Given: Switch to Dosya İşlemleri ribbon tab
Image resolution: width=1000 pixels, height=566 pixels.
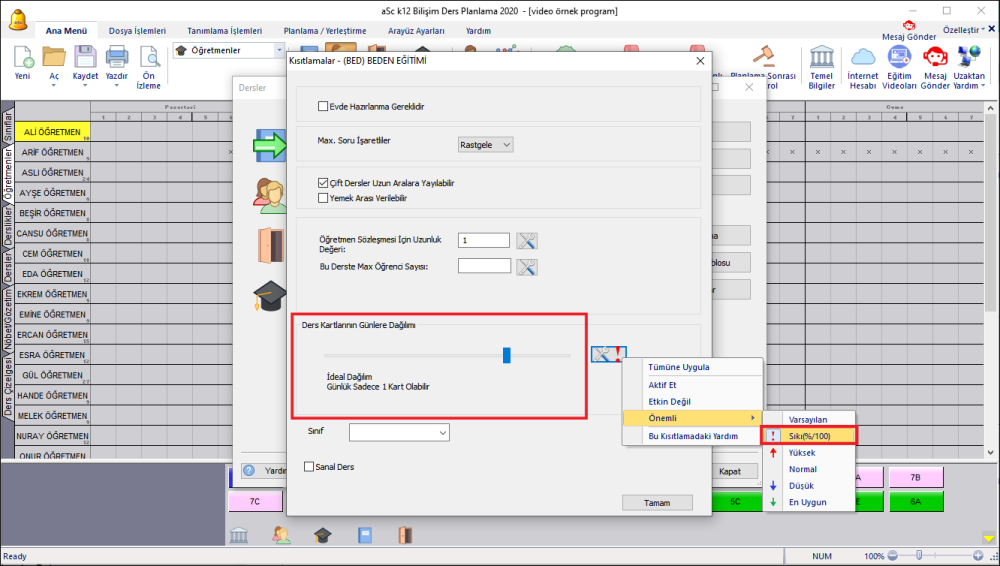Looking at the screenshot, I should (137, 31).
